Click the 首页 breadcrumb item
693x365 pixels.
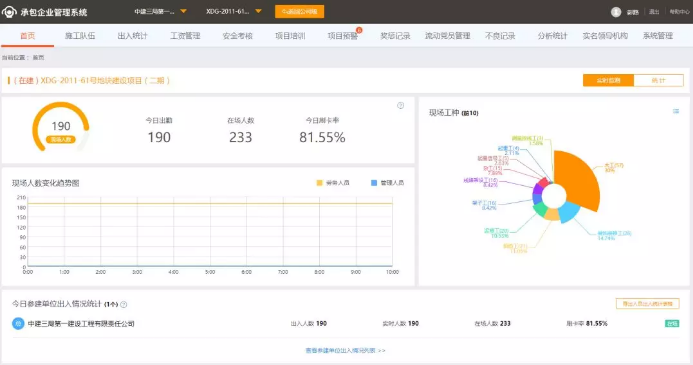[x=38, y=57]
